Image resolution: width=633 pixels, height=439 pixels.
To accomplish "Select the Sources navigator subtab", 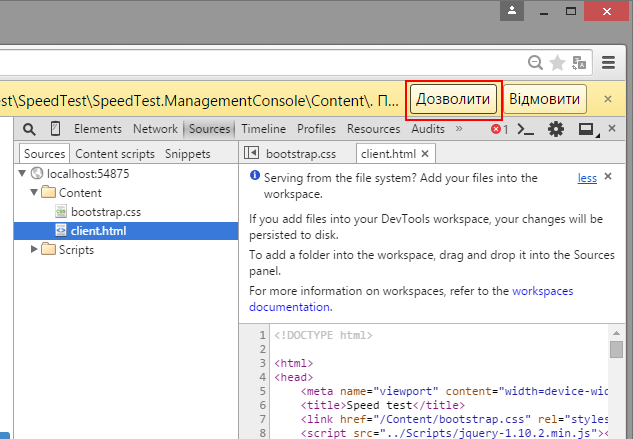I will coord(44,153).
